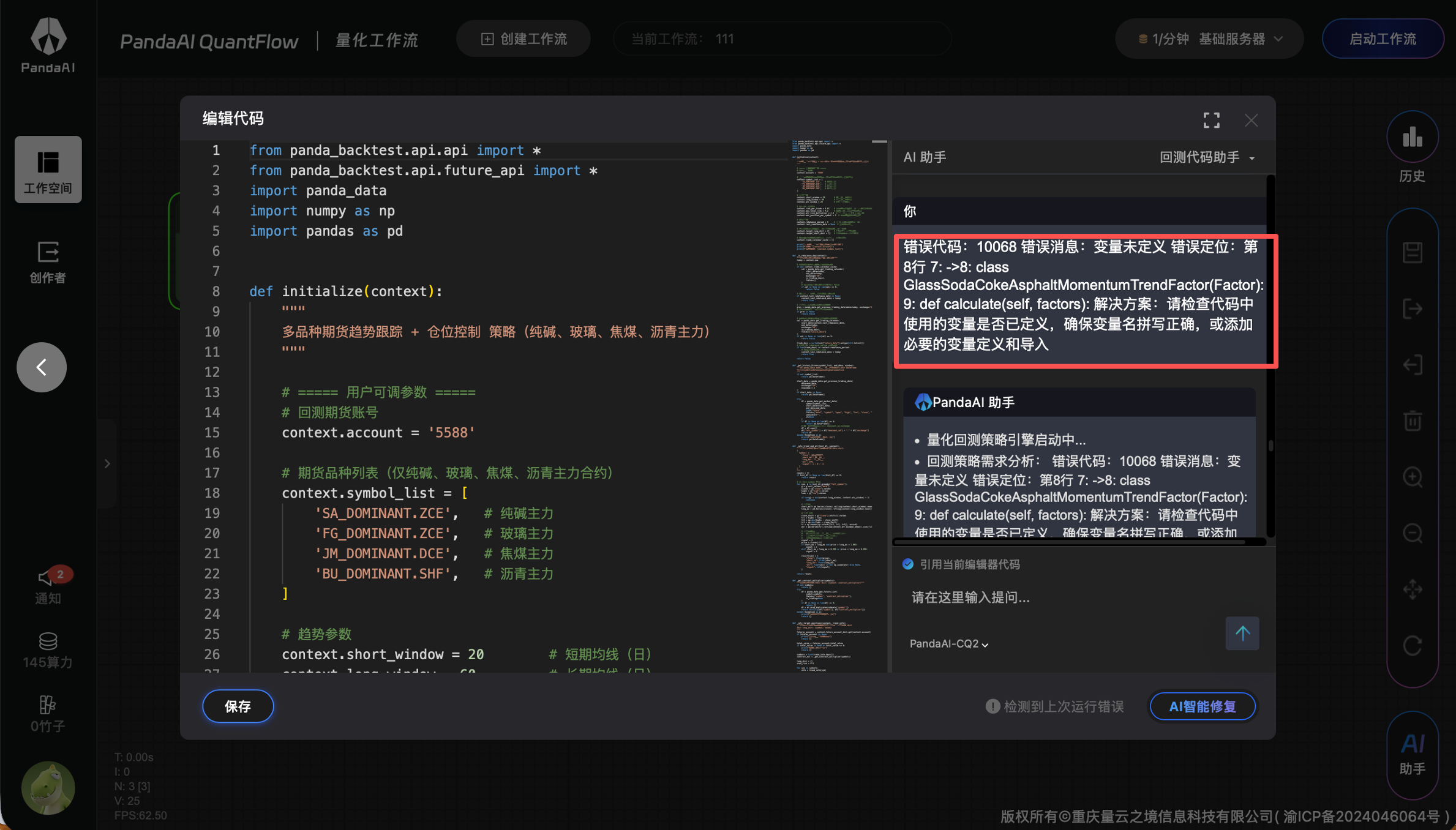This screenshot has width=1456, height=830.
Task: Open the 工作空间 workspace section
Action: pos(48,170)
